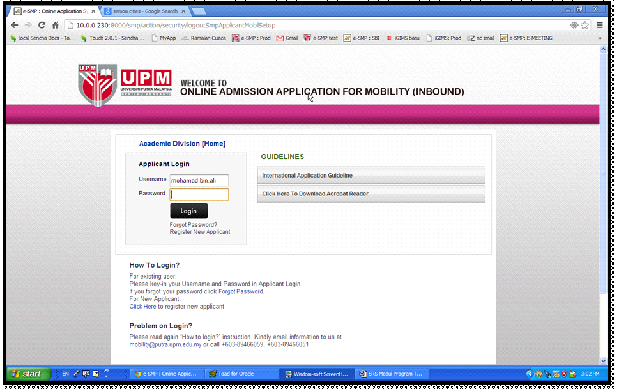
Task: Click the browser back arrow
Action: click(15, 25)
